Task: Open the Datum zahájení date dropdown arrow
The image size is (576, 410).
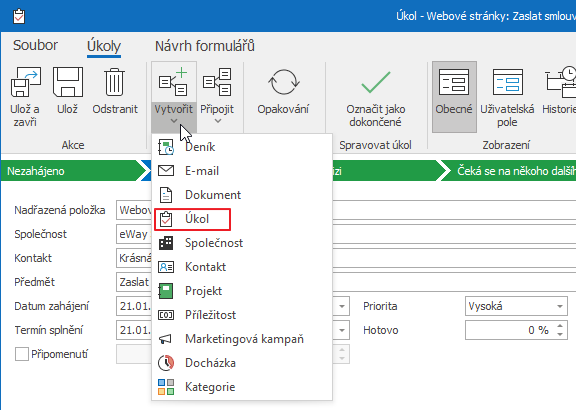Action: coord(342,306)
